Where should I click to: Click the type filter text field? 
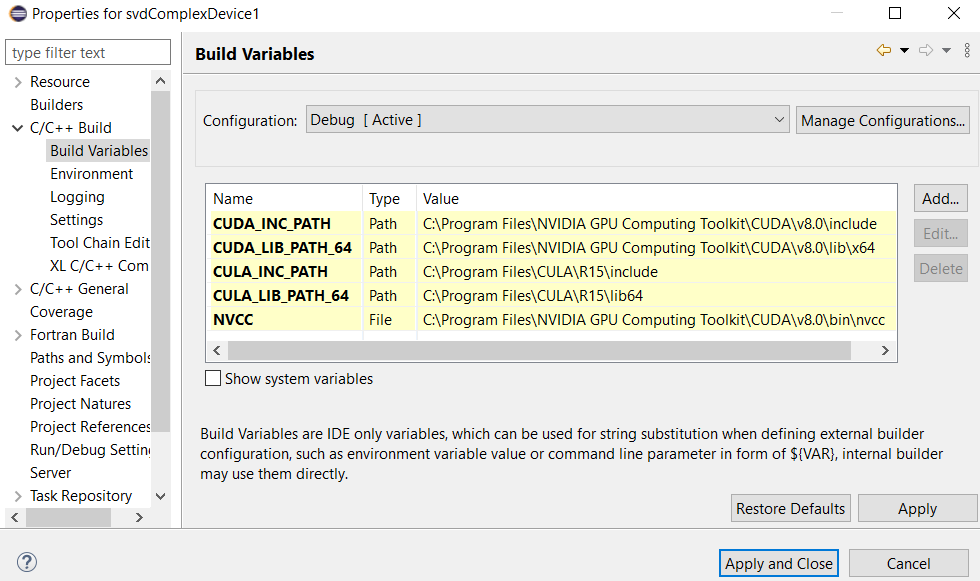click(x=88, y=53)
